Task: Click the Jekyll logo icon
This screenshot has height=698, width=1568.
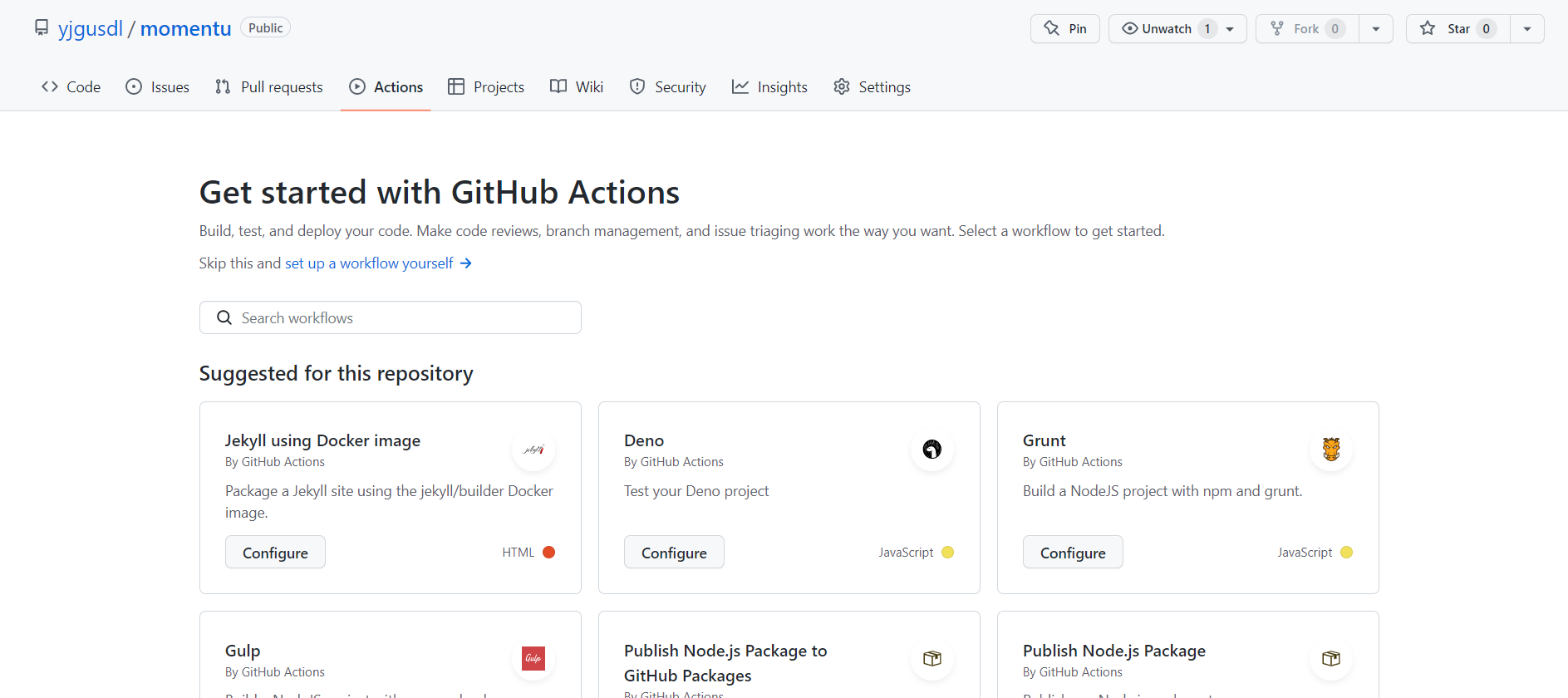Action: 533,450
